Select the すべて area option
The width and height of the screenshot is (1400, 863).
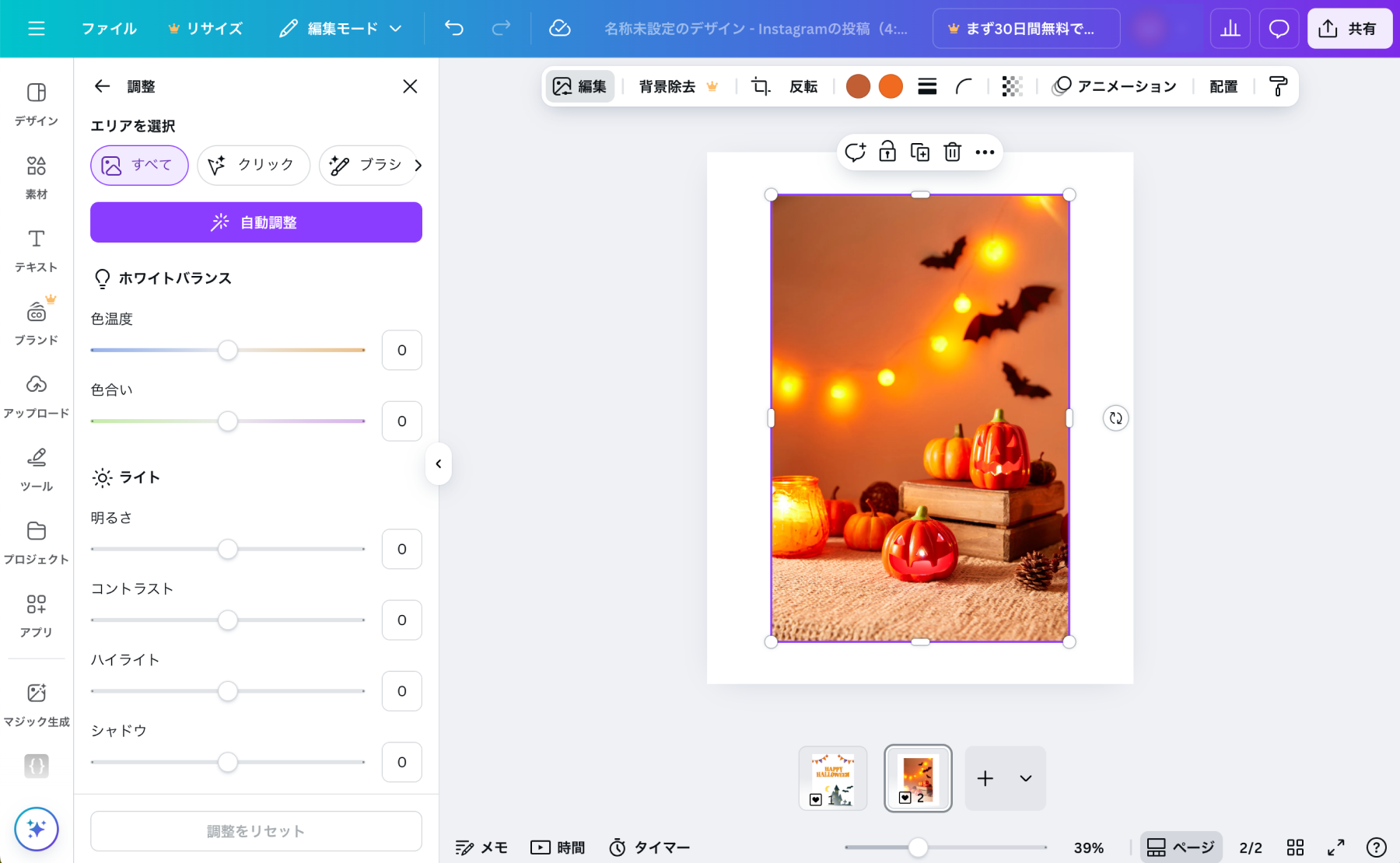pyautogui.click(x=139, y=165)
